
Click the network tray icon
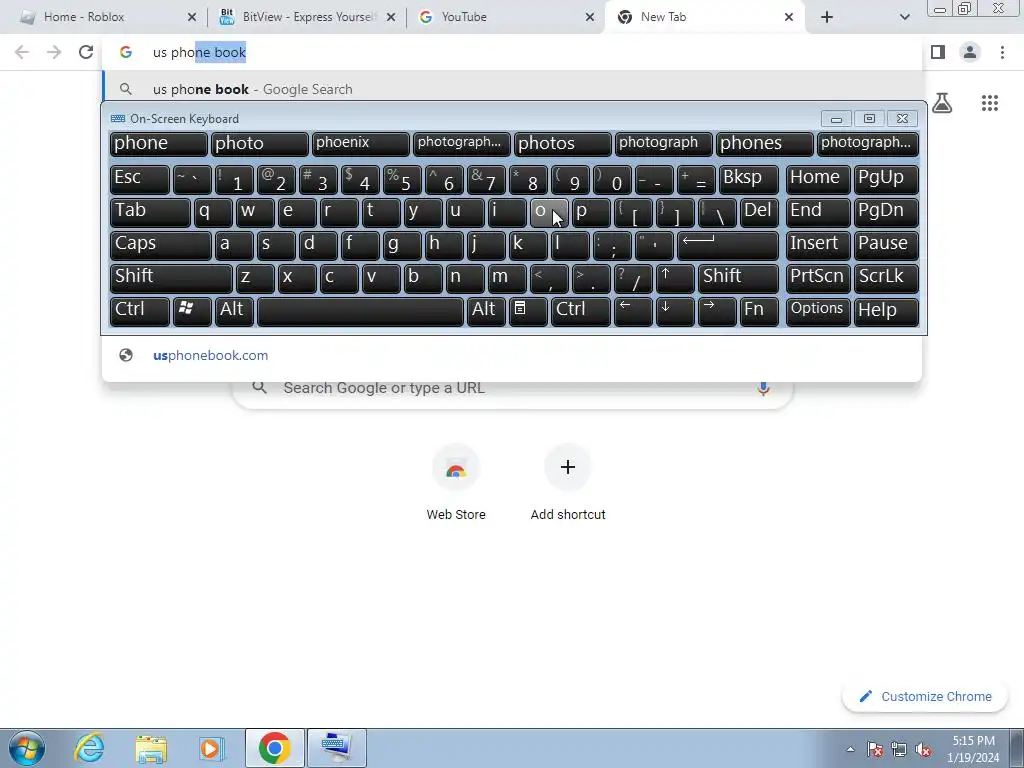[x=899, y=749]
